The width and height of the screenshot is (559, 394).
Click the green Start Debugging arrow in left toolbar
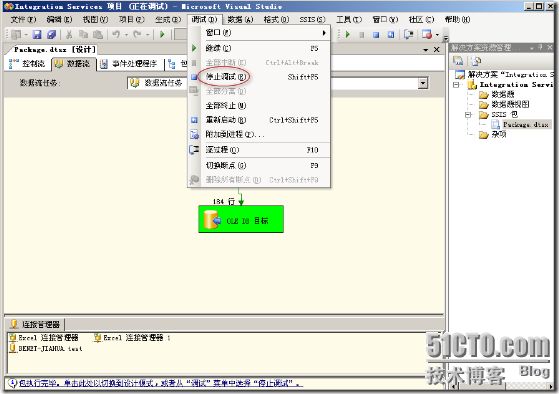163,35
